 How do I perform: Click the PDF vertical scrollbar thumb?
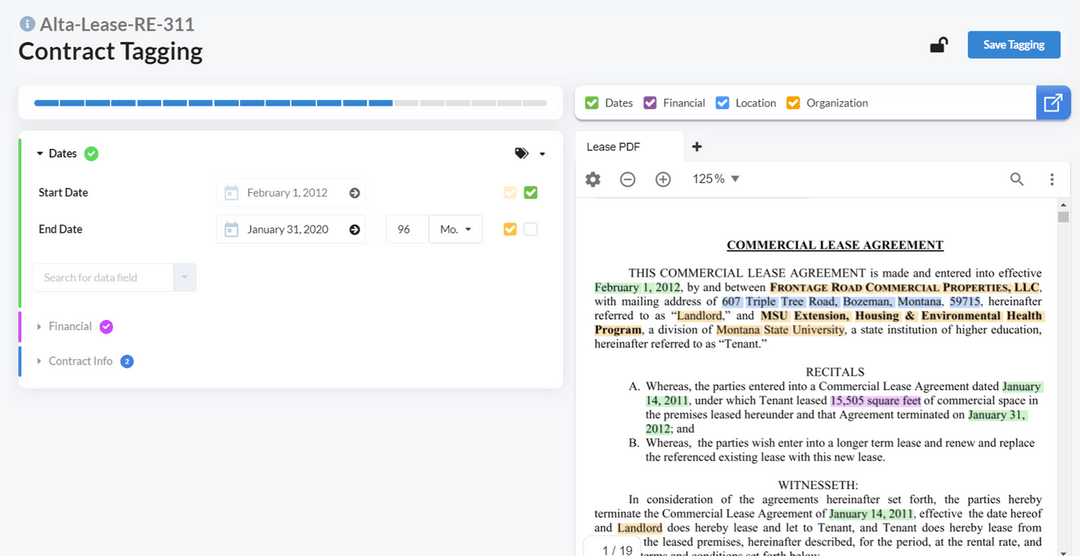[1063, 217]
